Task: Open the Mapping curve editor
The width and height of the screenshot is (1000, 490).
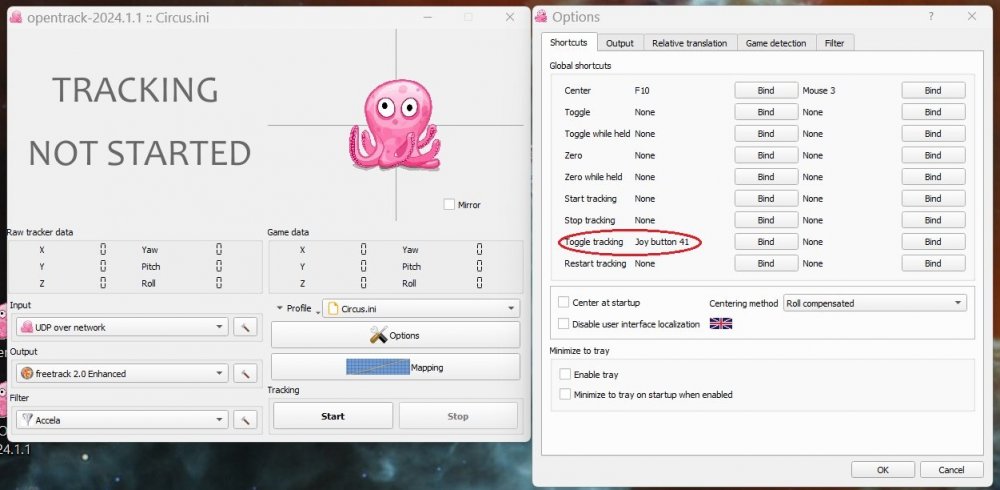Action: 395,367
